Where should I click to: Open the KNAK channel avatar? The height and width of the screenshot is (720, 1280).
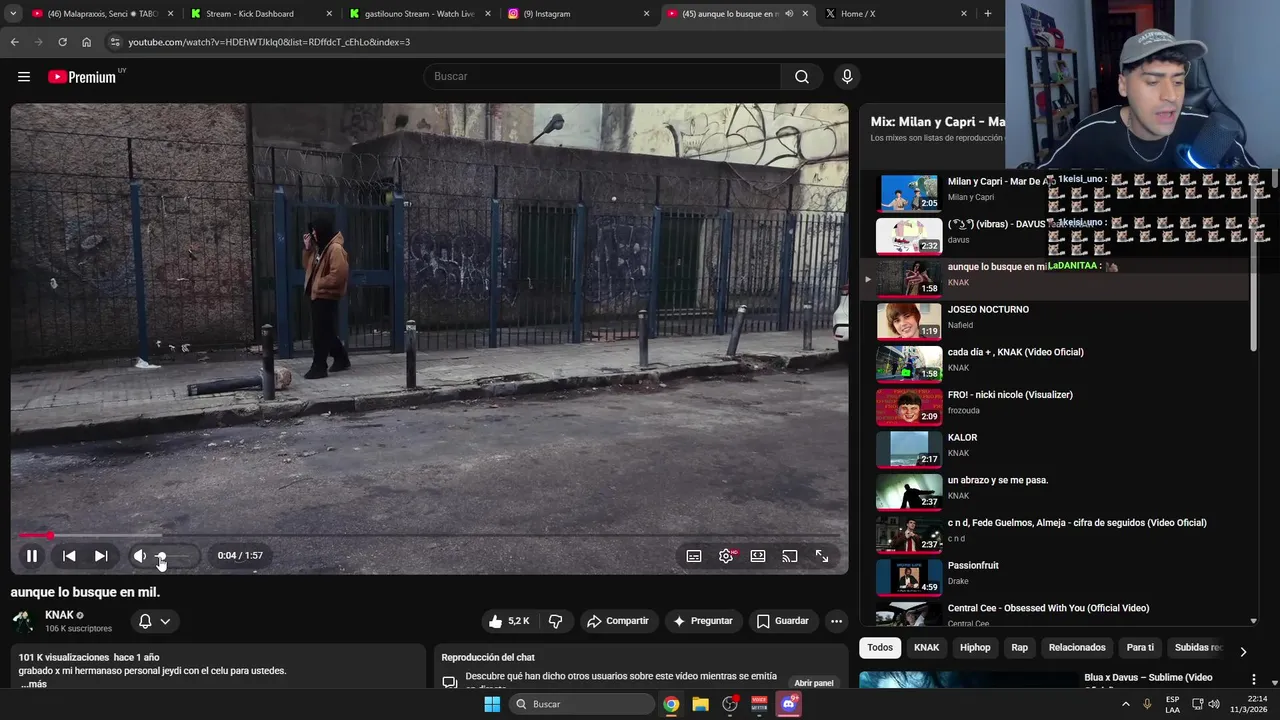(x=23, y=621)
